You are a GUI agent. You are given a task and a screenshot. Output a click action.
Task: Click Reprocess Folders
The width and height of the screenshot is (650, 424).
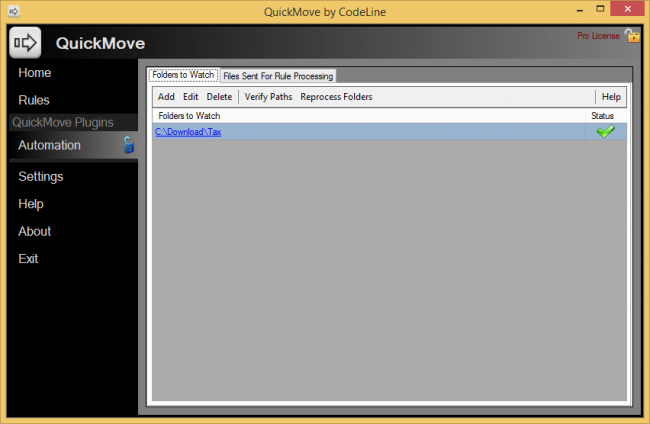point(336,97)
